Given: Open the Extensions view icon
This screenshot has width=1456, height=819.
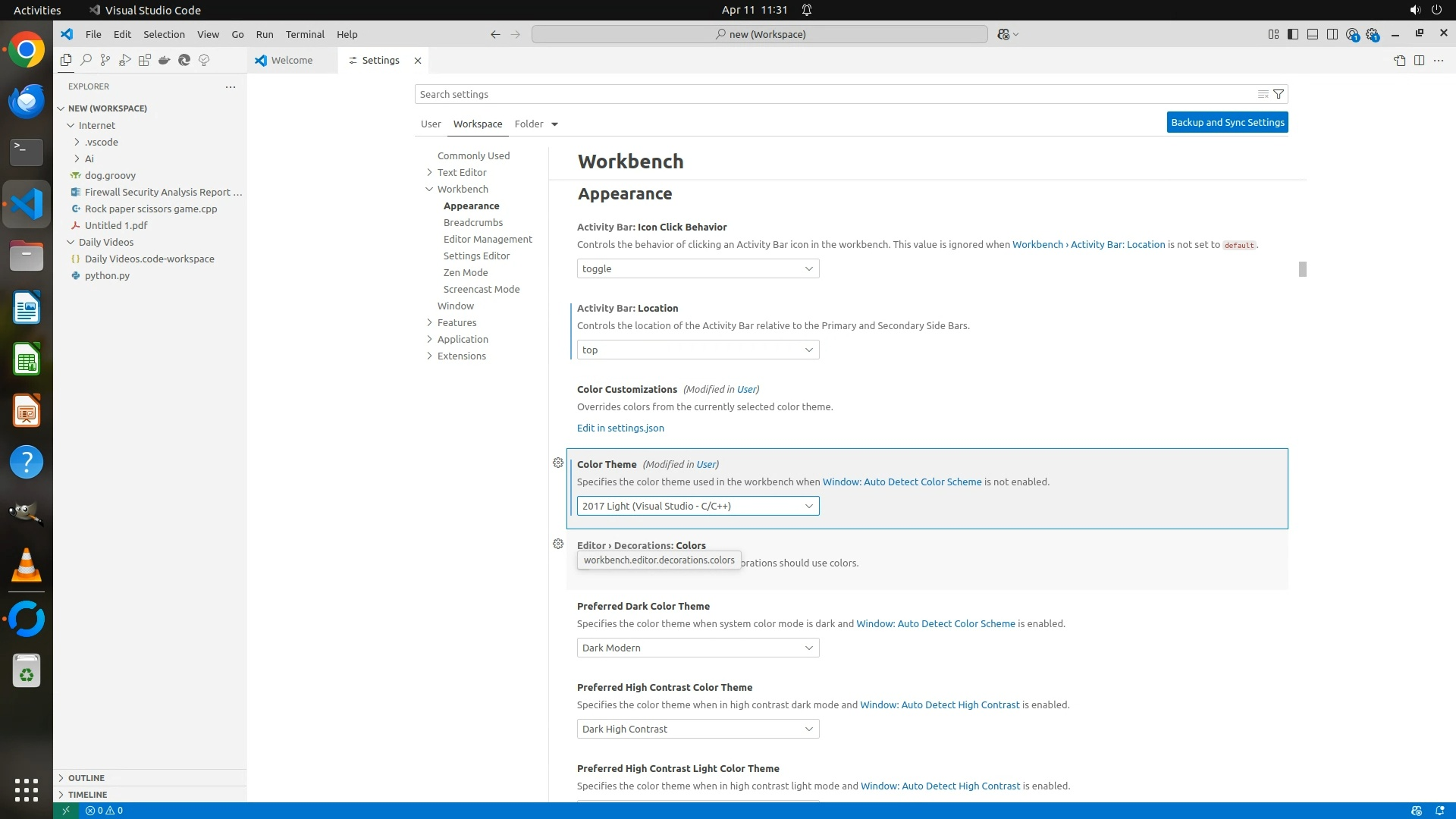Looking at the screenshot, I should point(145,60).
